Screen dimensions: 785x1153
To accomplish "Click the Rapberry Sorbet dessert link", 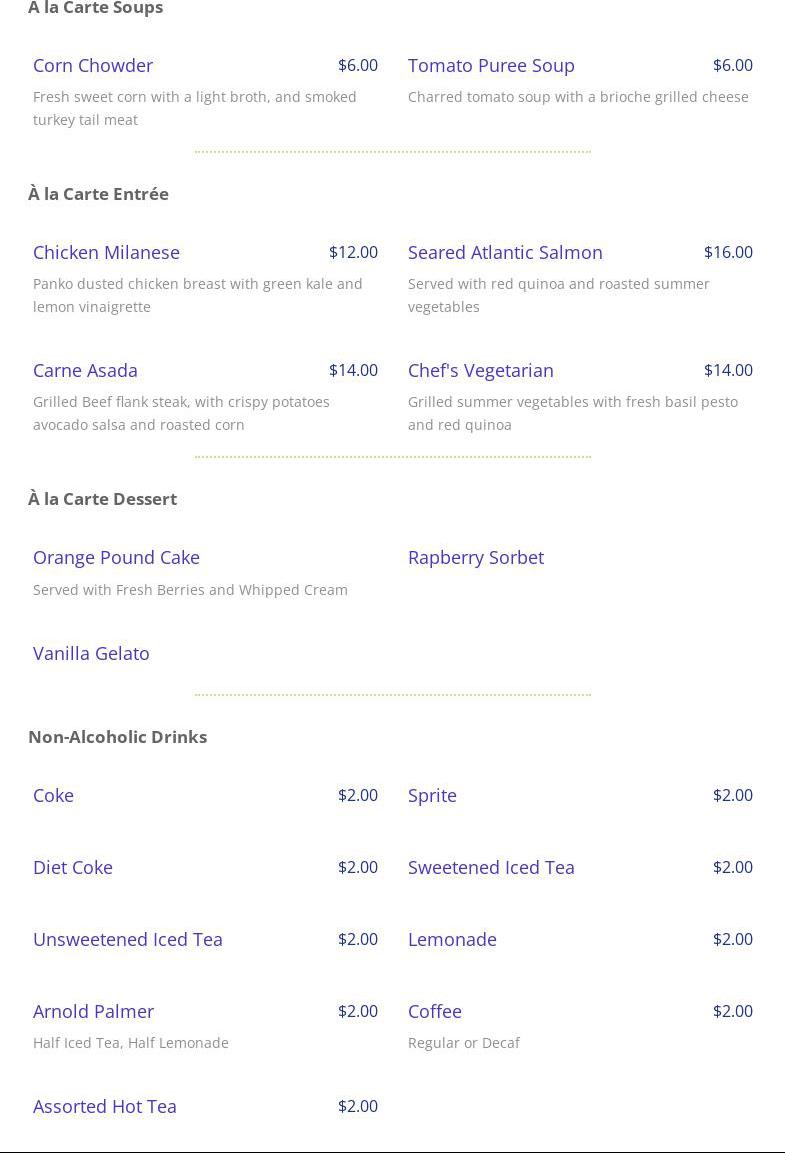I will (x=475, y=558).
